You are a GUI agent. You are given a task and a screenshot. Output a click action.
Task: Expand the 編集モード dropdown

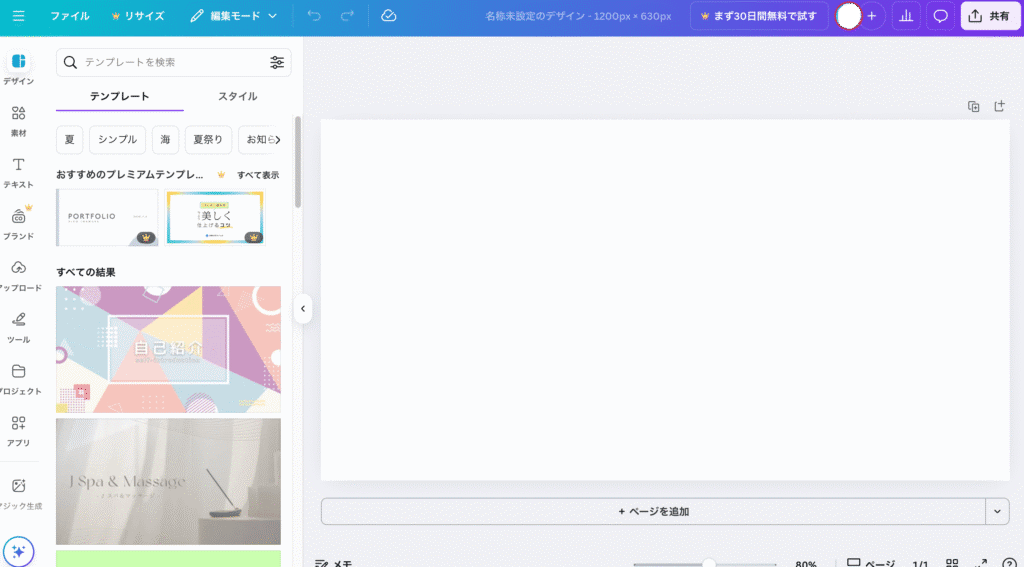coord(233,16)
